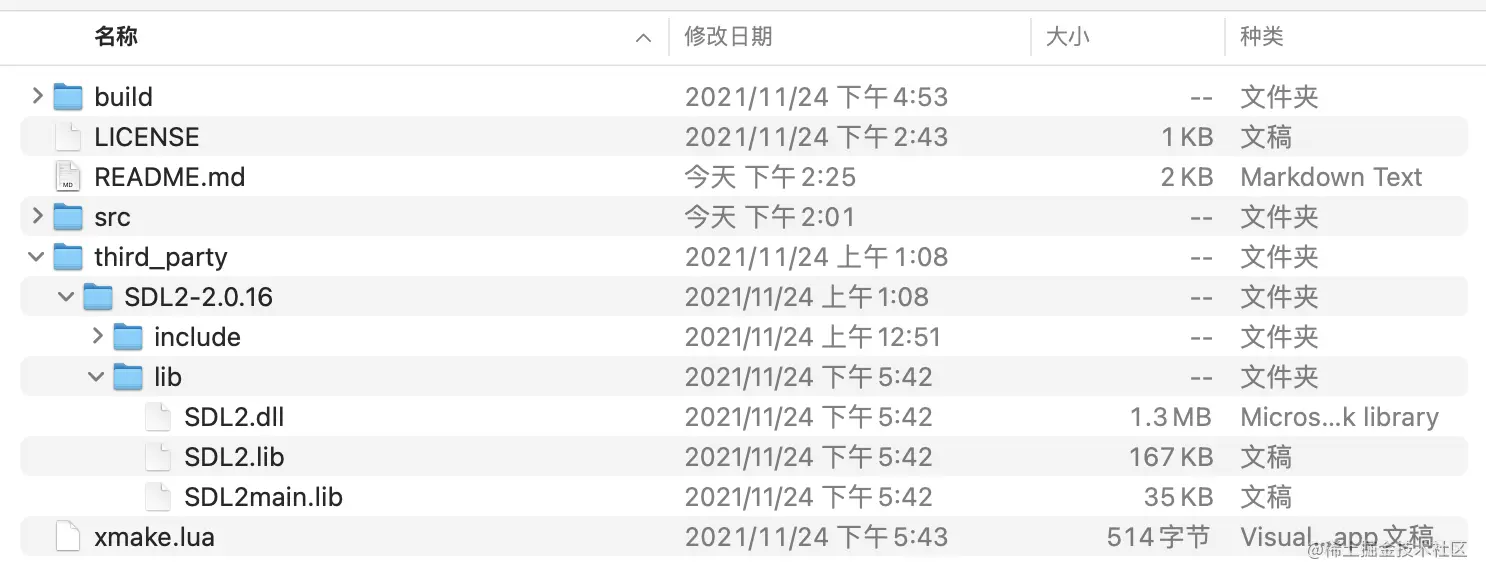Click the third_party folder icon
This screenshot has height=578, width=1486.
tap(68, 257)
